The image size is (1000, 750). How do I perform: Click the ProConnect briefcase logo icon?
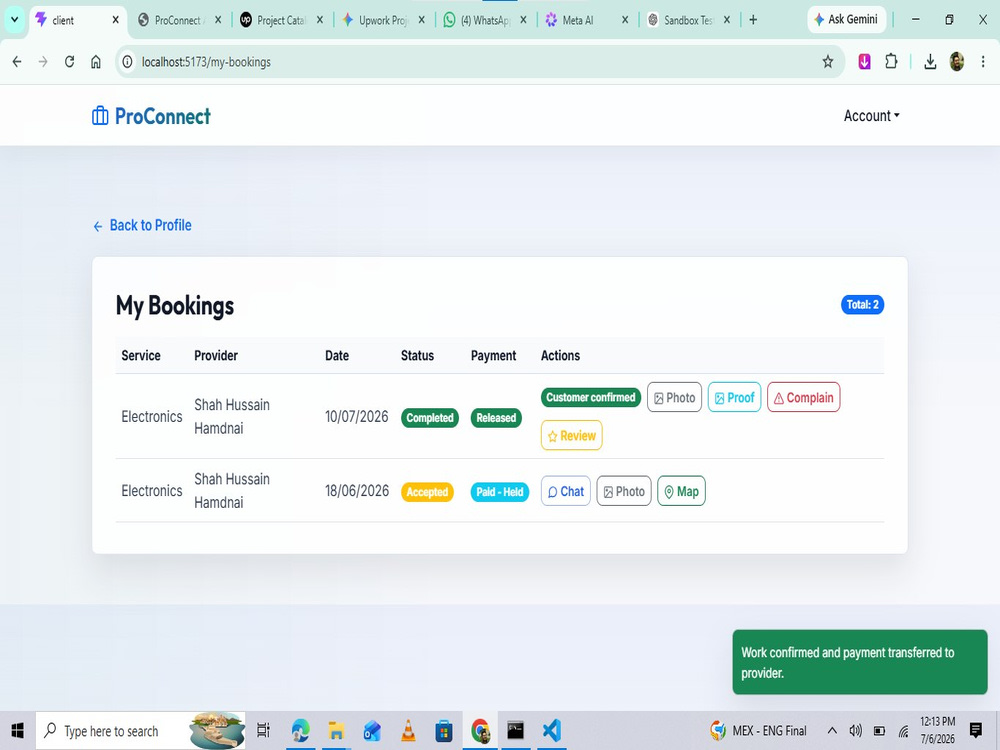[x=100, y=116]
